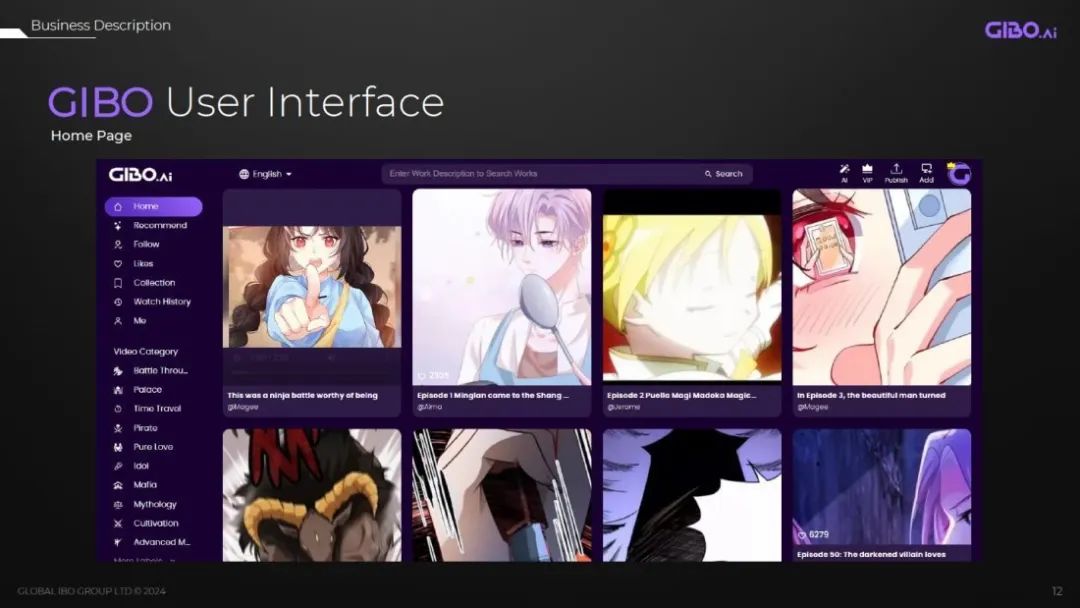Open the user profile avatar
The image size is (1080, 608).
[x=959, y=173]
